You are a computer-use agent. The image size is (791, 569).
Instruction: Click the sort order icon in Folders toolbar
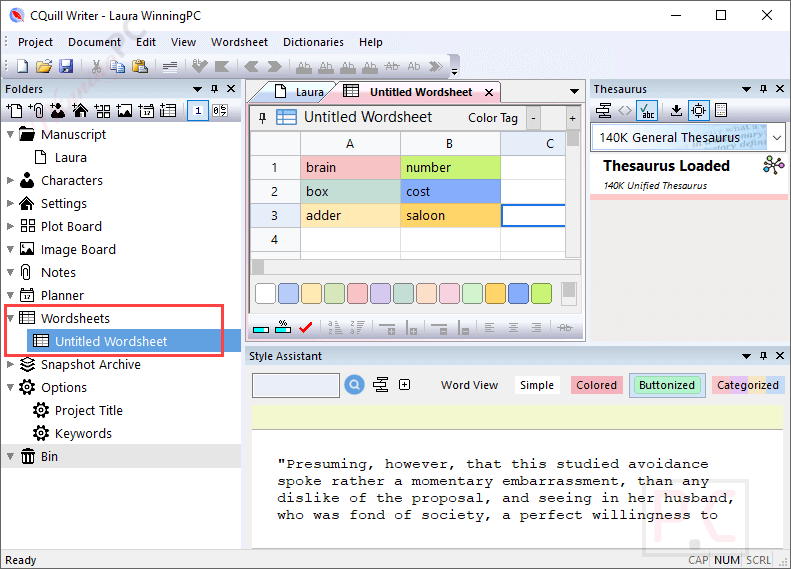click(220, 110)
